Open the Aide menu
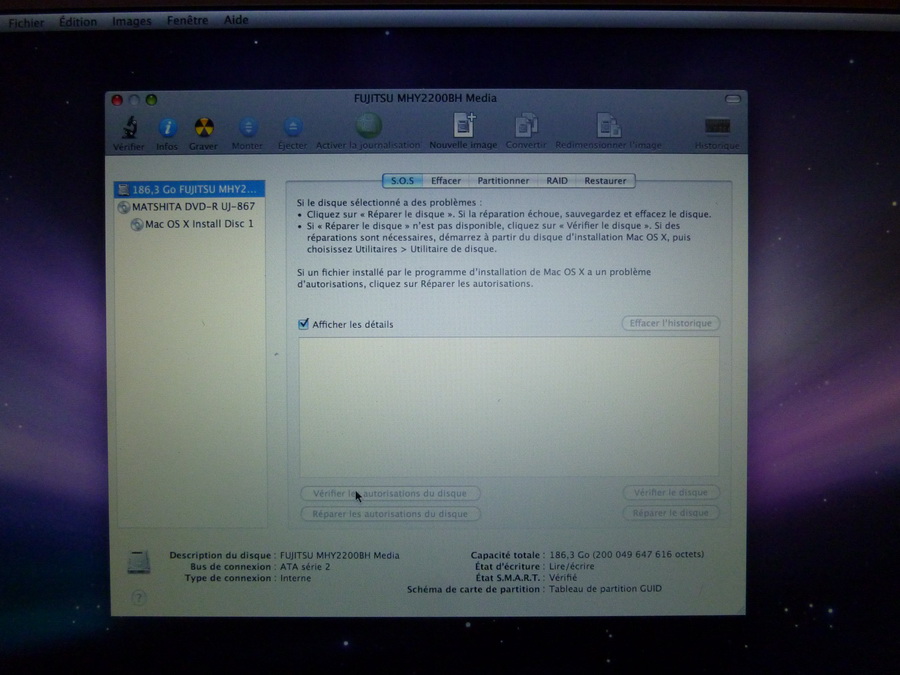Image resolution: width=900 pixels, height=675 pixels. point(236,20)
